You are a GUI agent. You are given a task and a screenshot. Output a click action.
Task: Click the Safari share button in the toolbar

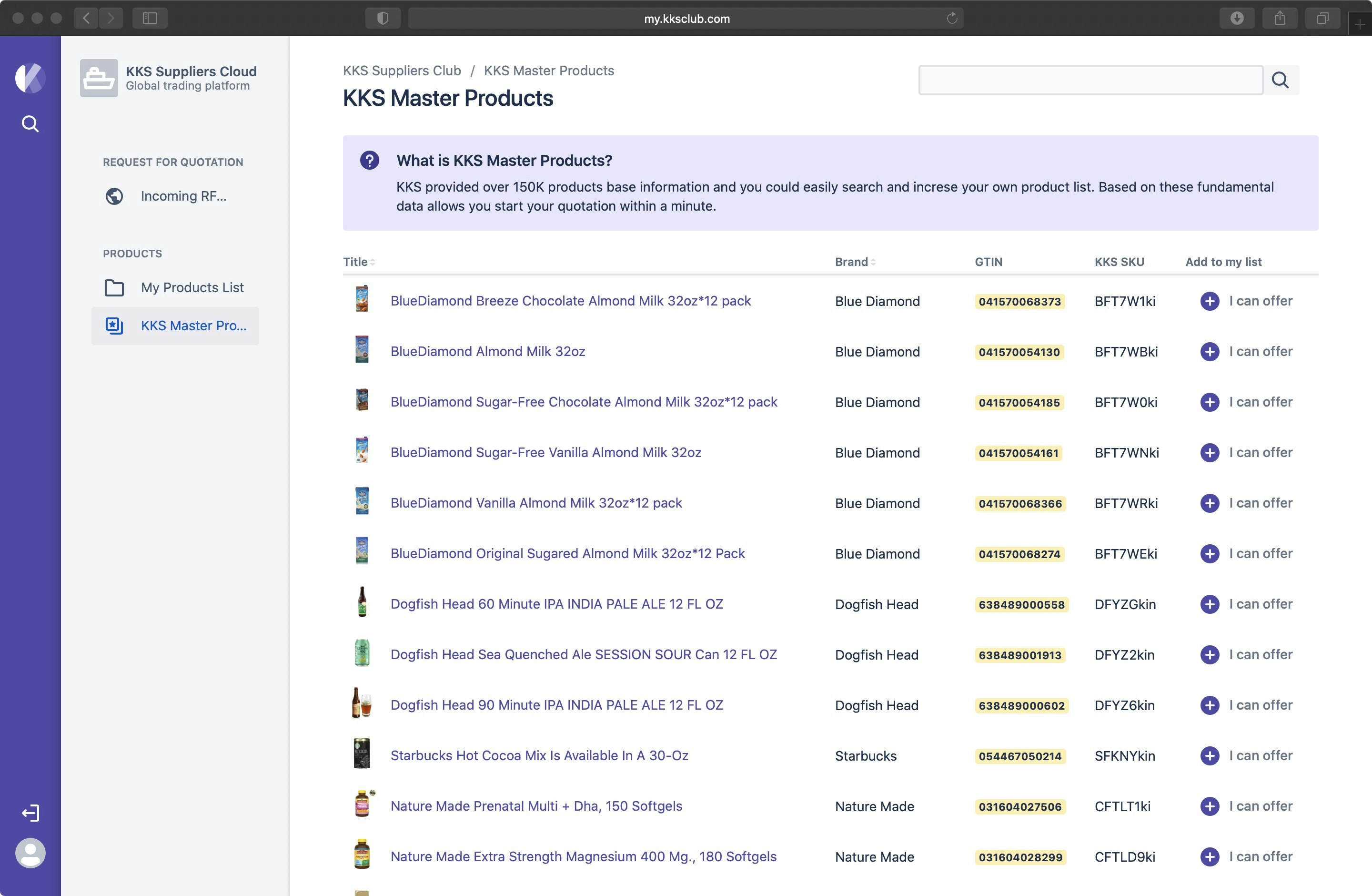point(1279,19)
